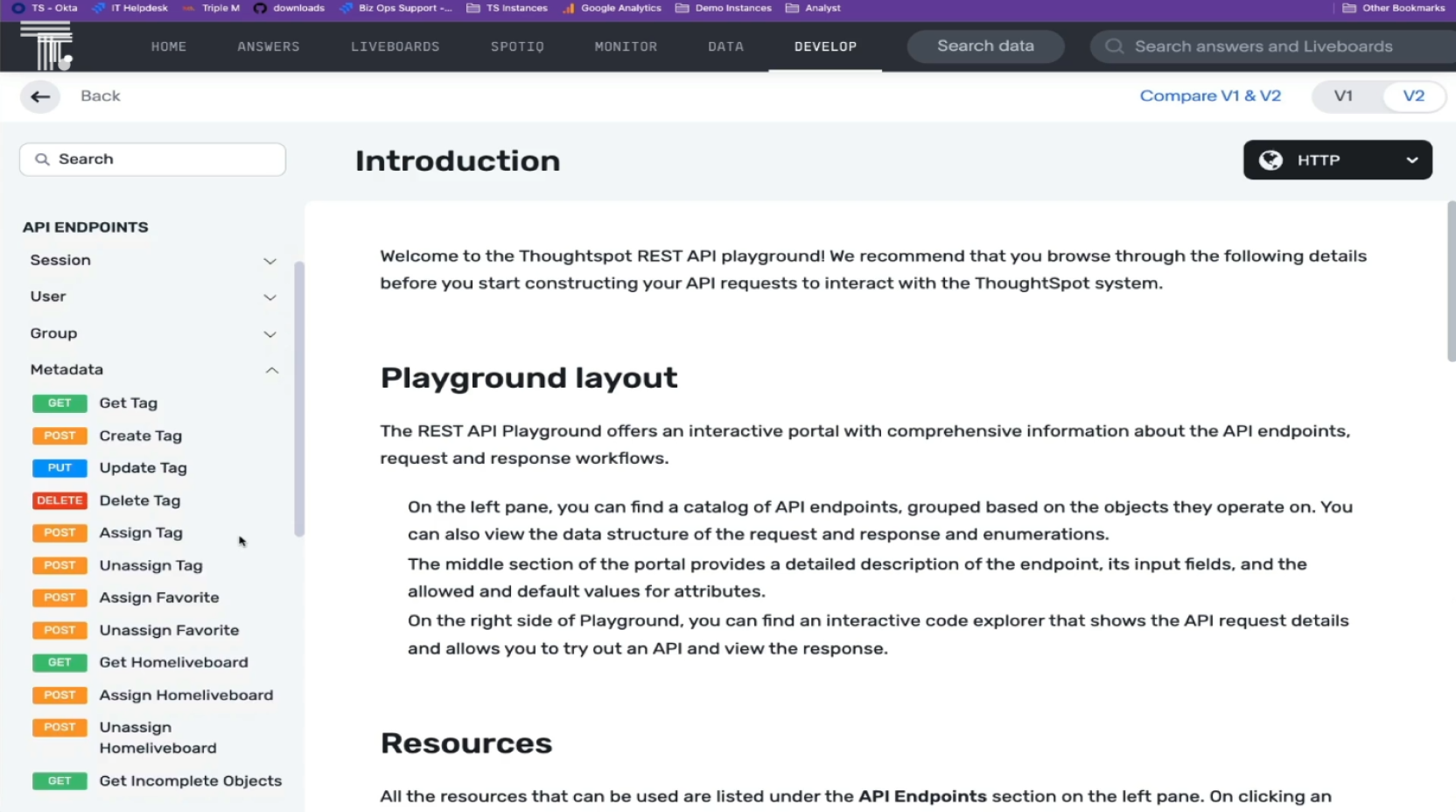Click the endpoint Search input field

point(152,159)
